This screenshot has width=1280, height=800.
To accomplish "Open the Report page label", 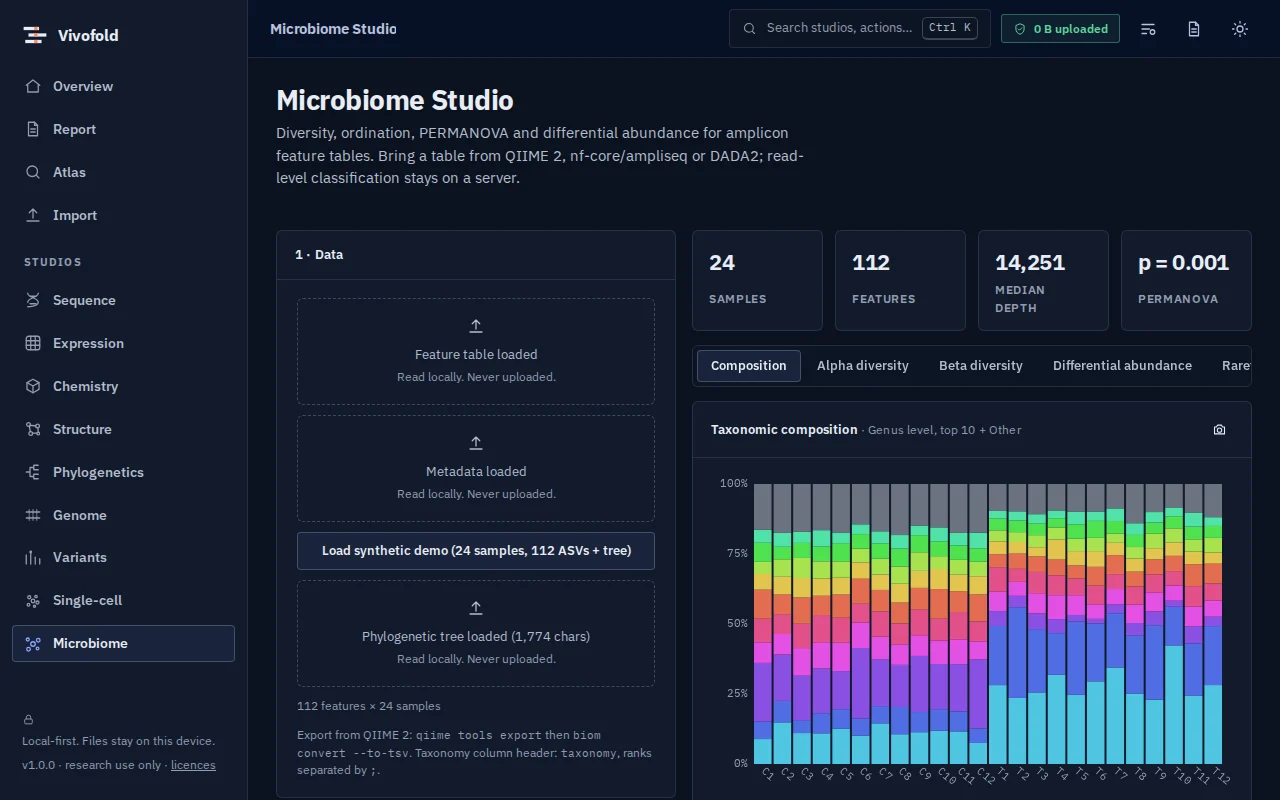I will [x=75, y=129].
